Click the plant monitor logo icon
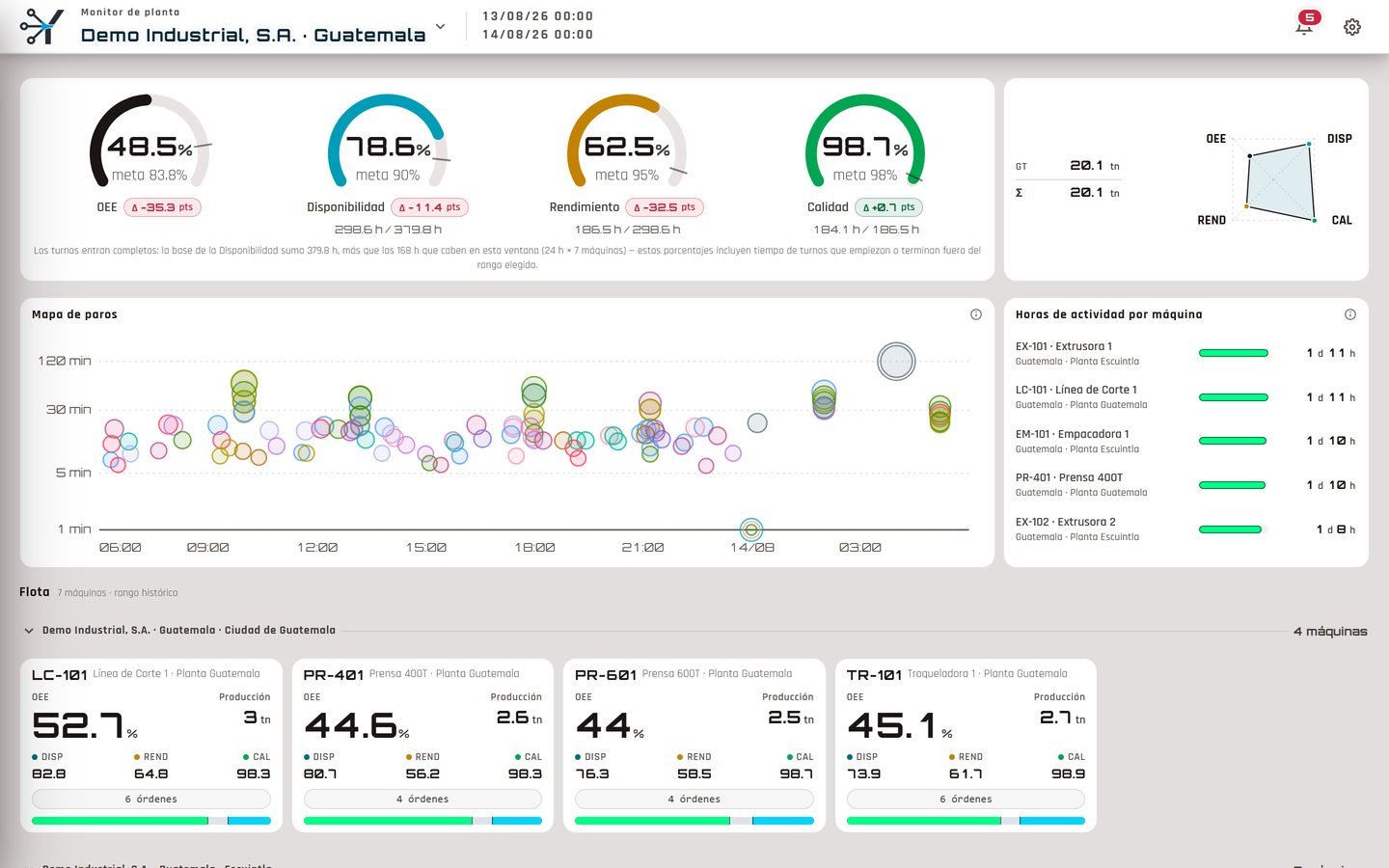Viewport: 1389px width, 868px height. [41, 26]
